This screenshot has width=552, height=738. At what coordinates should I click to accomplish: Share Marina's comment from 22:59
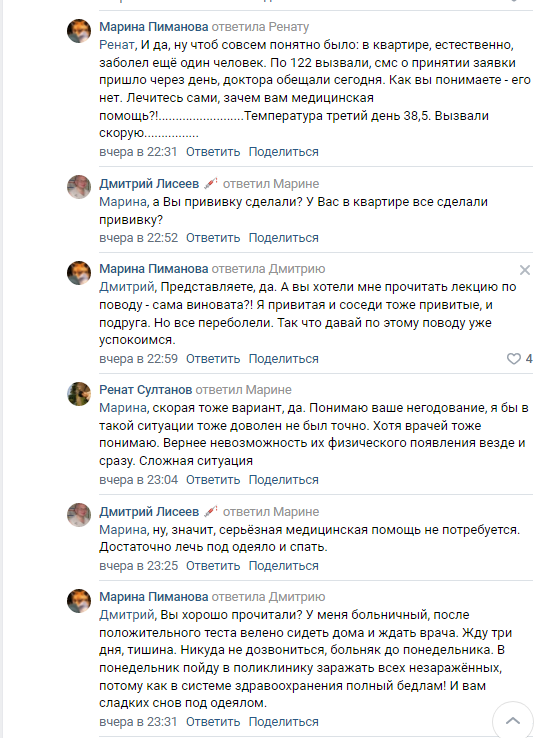(x=283, y=359)
